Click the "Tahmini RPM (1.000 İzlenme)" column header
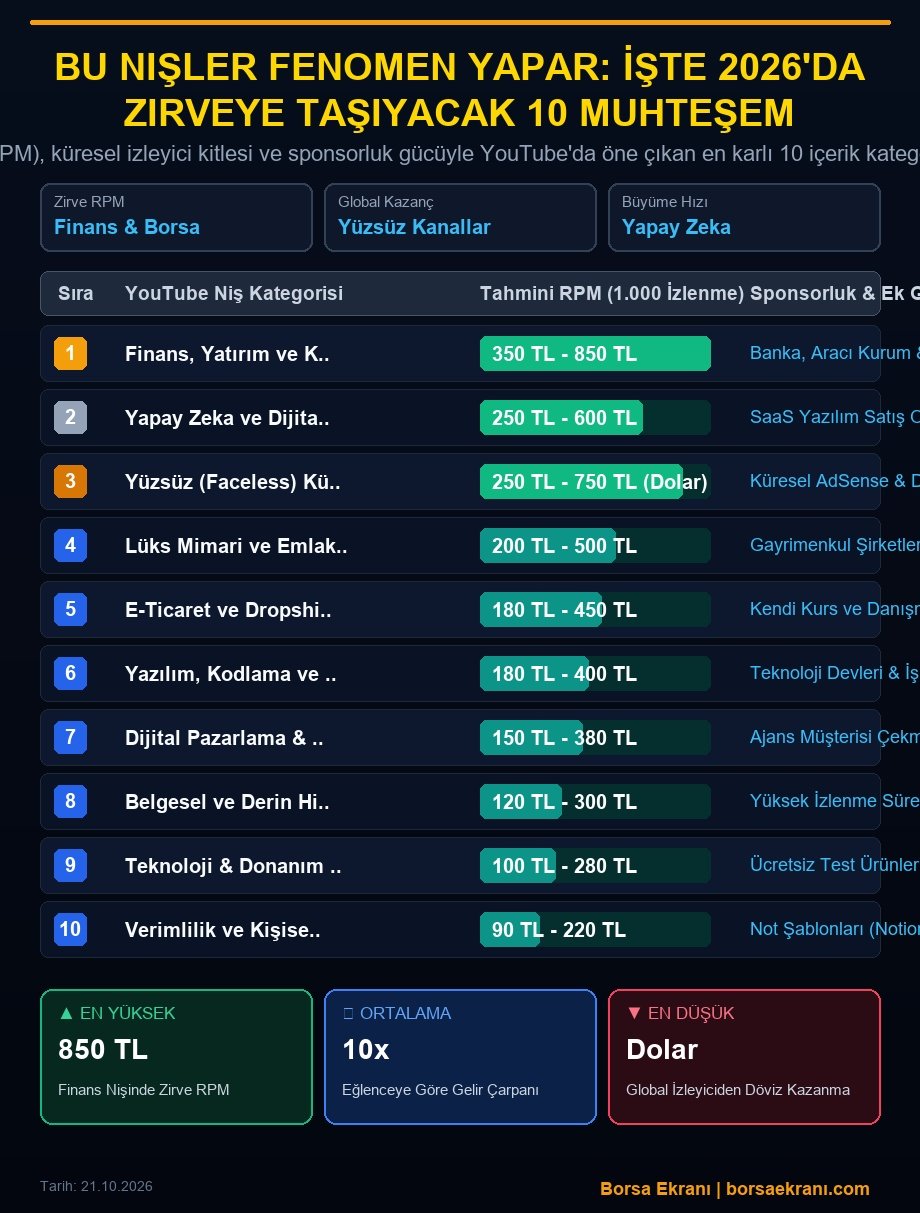 pos(612,293)
